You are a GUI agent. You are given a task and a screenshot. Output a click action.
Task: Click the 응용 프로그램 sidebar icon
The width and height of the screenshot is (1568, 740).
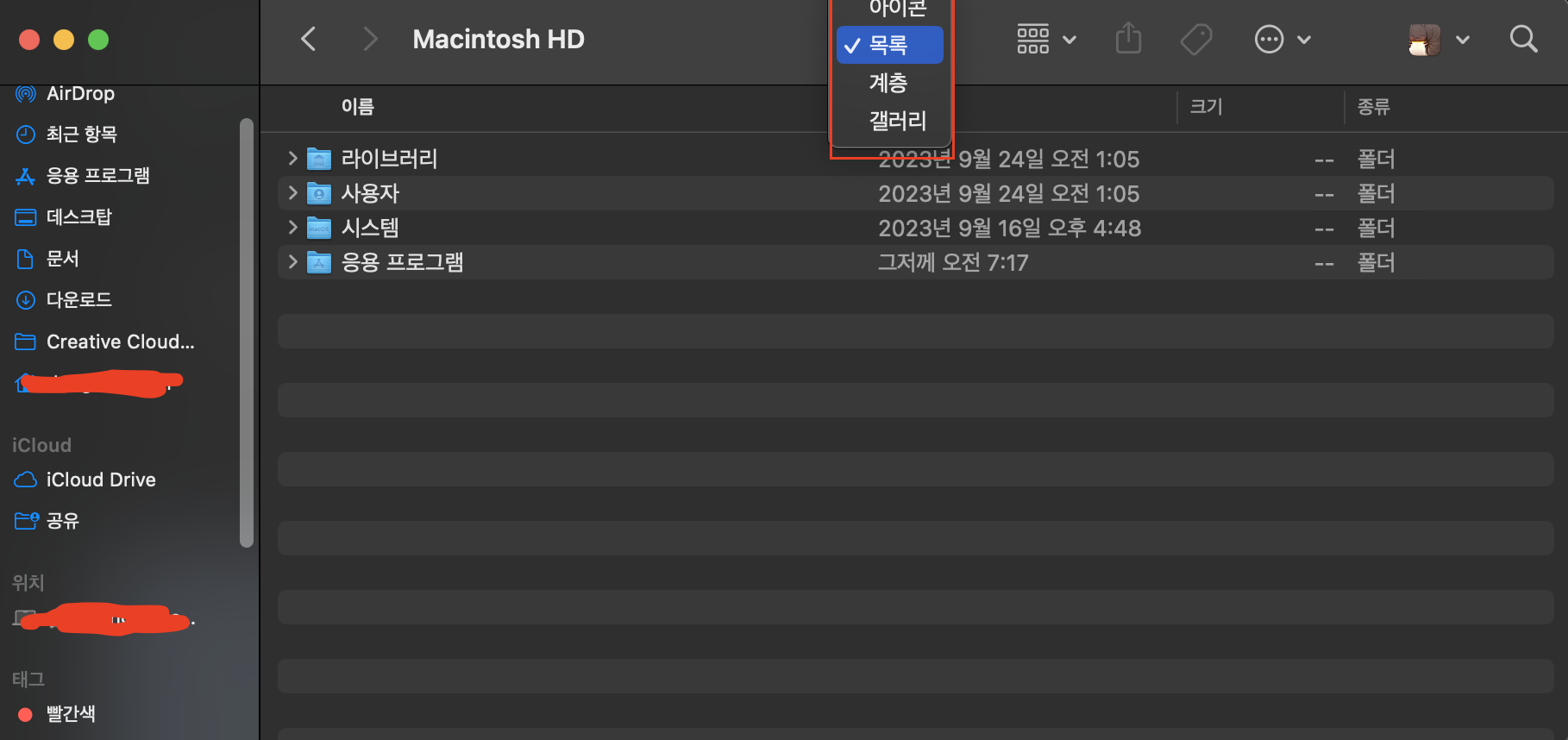tap(26, 175)
